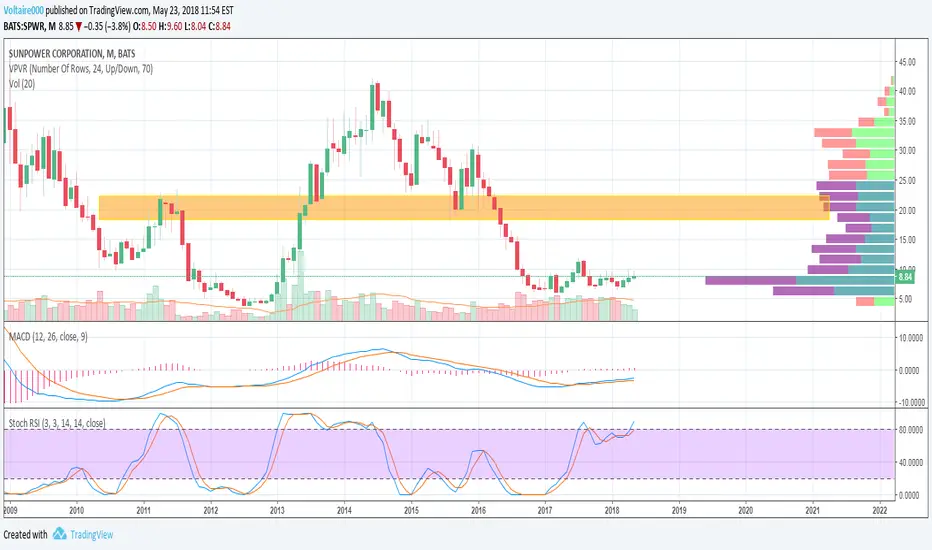Click the C:8.84 close value in header
This screenshot has width=932, height=550.
click(x=219, y=26)
